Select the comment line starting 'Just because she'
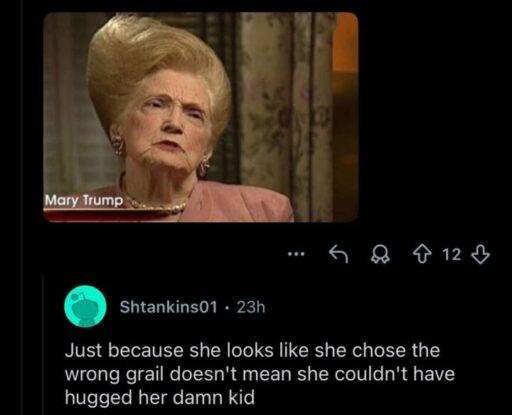 tap(252, 350)
